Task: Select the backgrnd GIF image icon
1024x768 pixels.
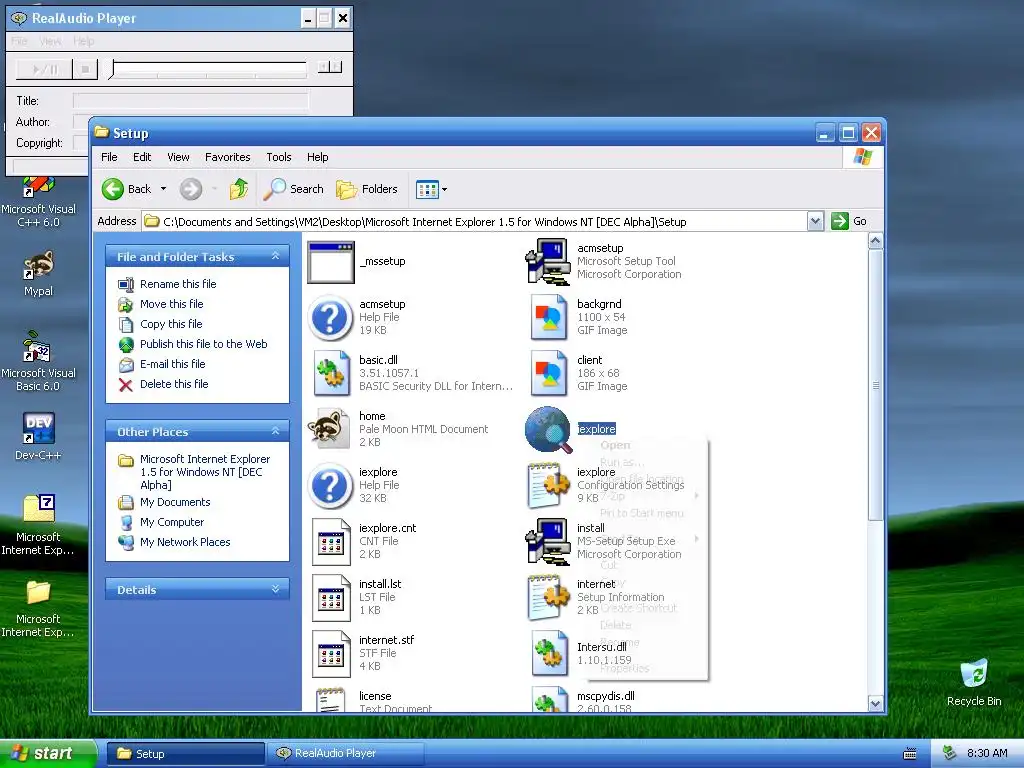Action: coord(548,317)
